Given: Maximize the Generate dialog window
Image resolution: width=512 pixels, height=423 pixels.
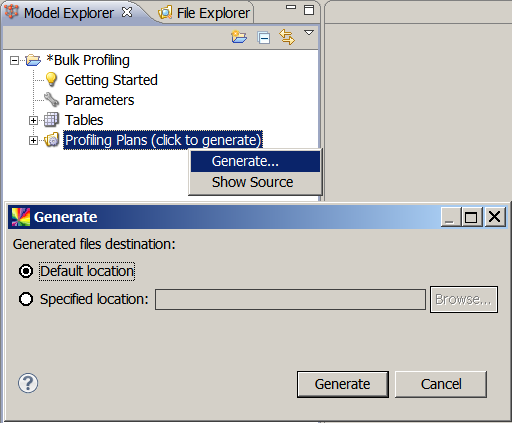Looking at the screenshot, I should click(x=471, y=217).
